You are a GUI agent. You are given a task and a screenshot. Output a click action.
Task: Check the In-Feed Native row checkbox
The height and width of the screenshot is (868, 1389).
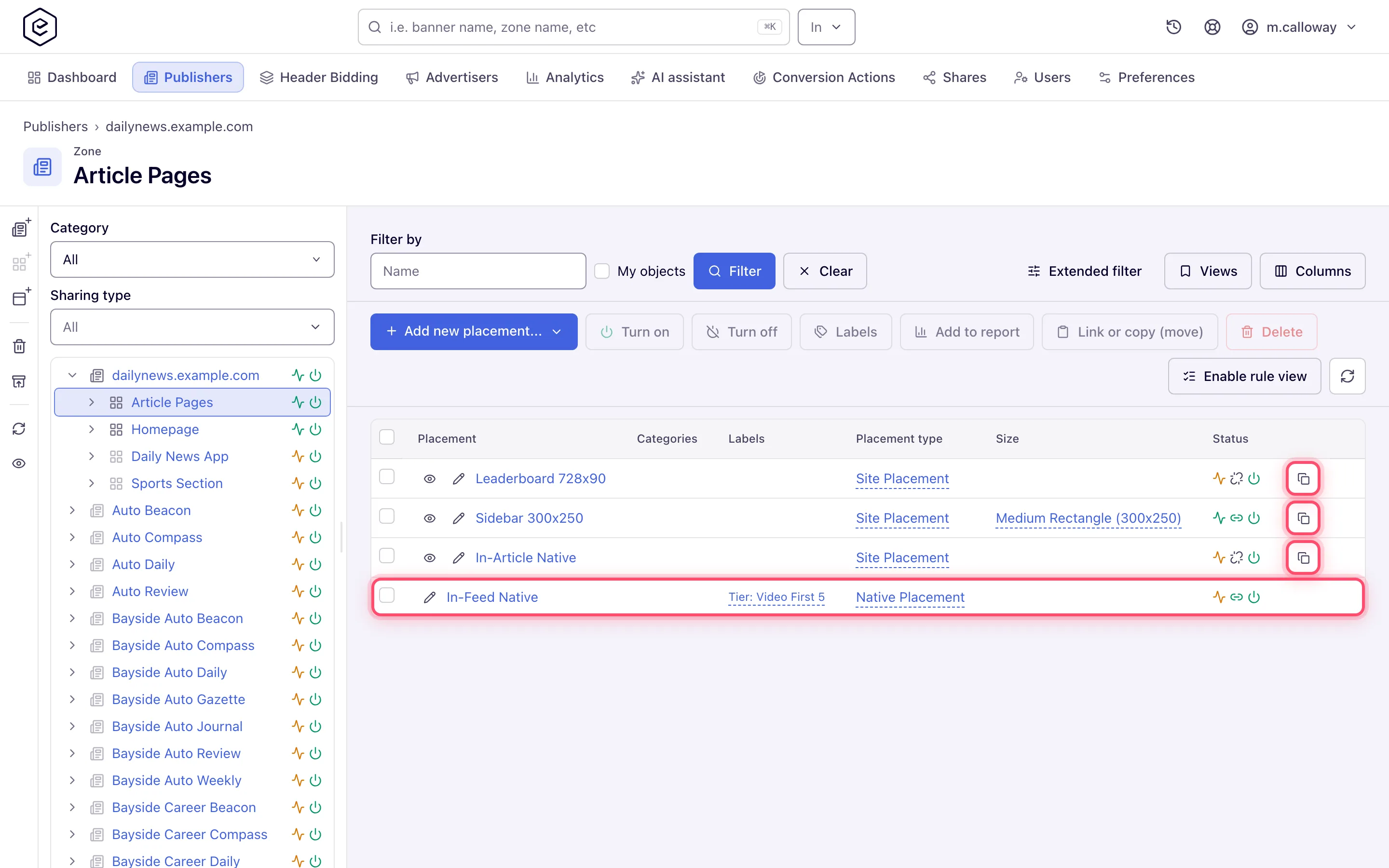tap(387, 596)
